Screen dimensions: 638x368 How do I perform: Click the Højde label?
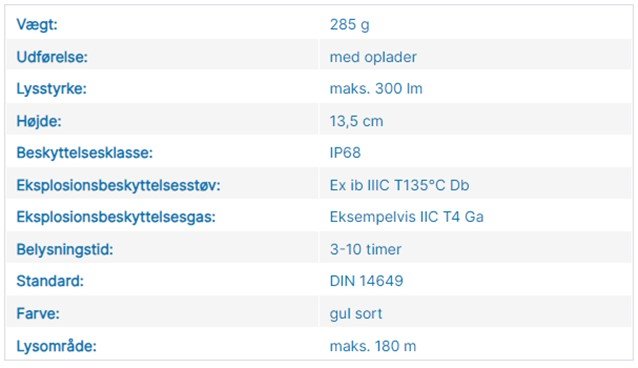point(39,121)
